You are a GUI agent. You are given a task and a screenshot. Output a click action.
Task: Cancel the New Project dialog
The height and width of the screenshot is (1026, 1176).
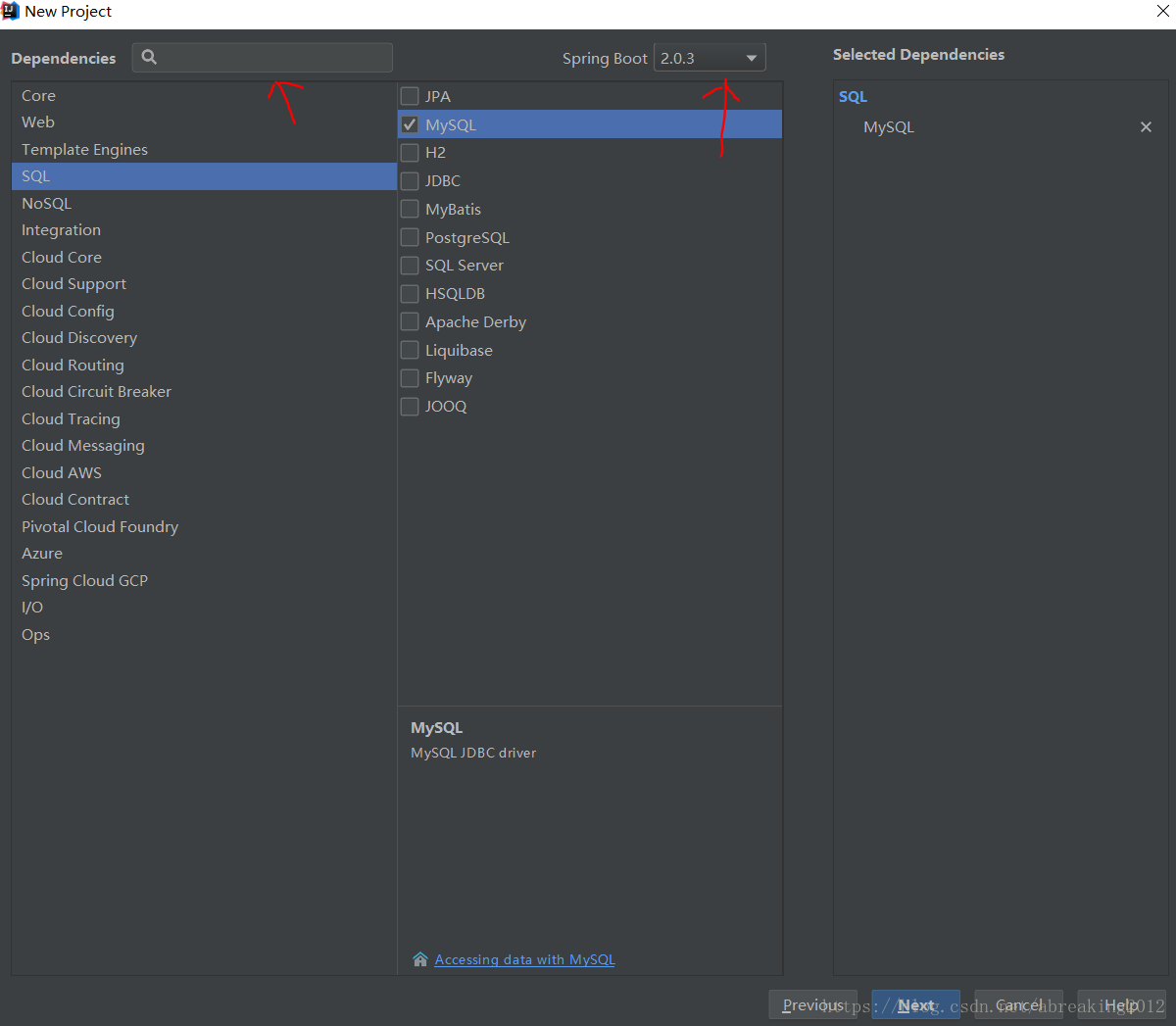pos(1018,1004)
